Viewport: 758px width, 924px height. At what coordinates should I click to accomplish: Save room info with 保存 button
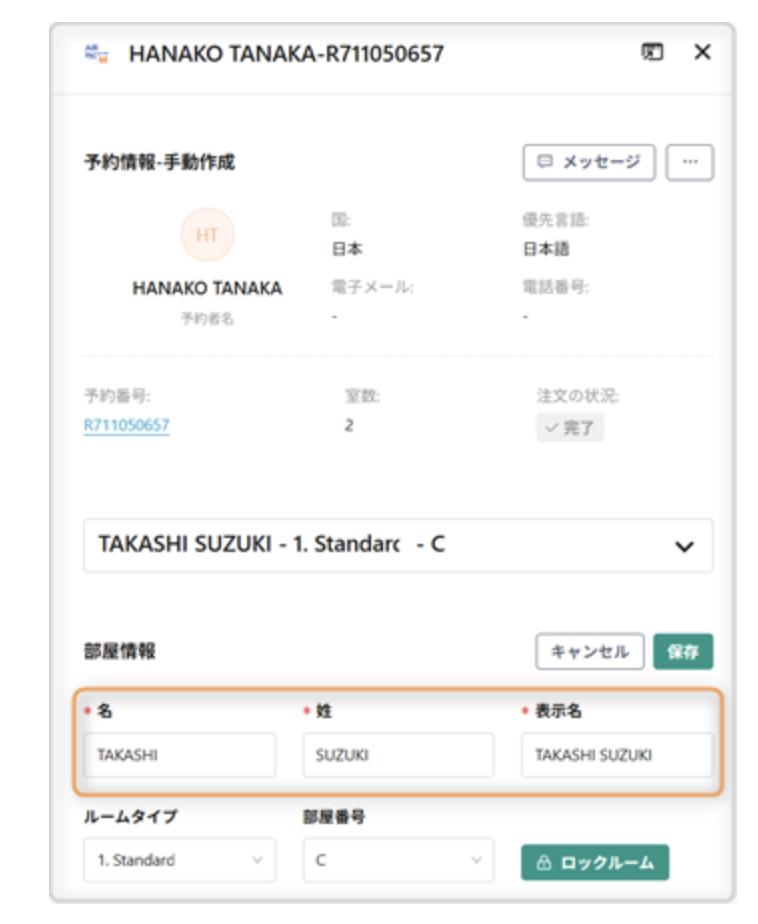pos(683,651)
